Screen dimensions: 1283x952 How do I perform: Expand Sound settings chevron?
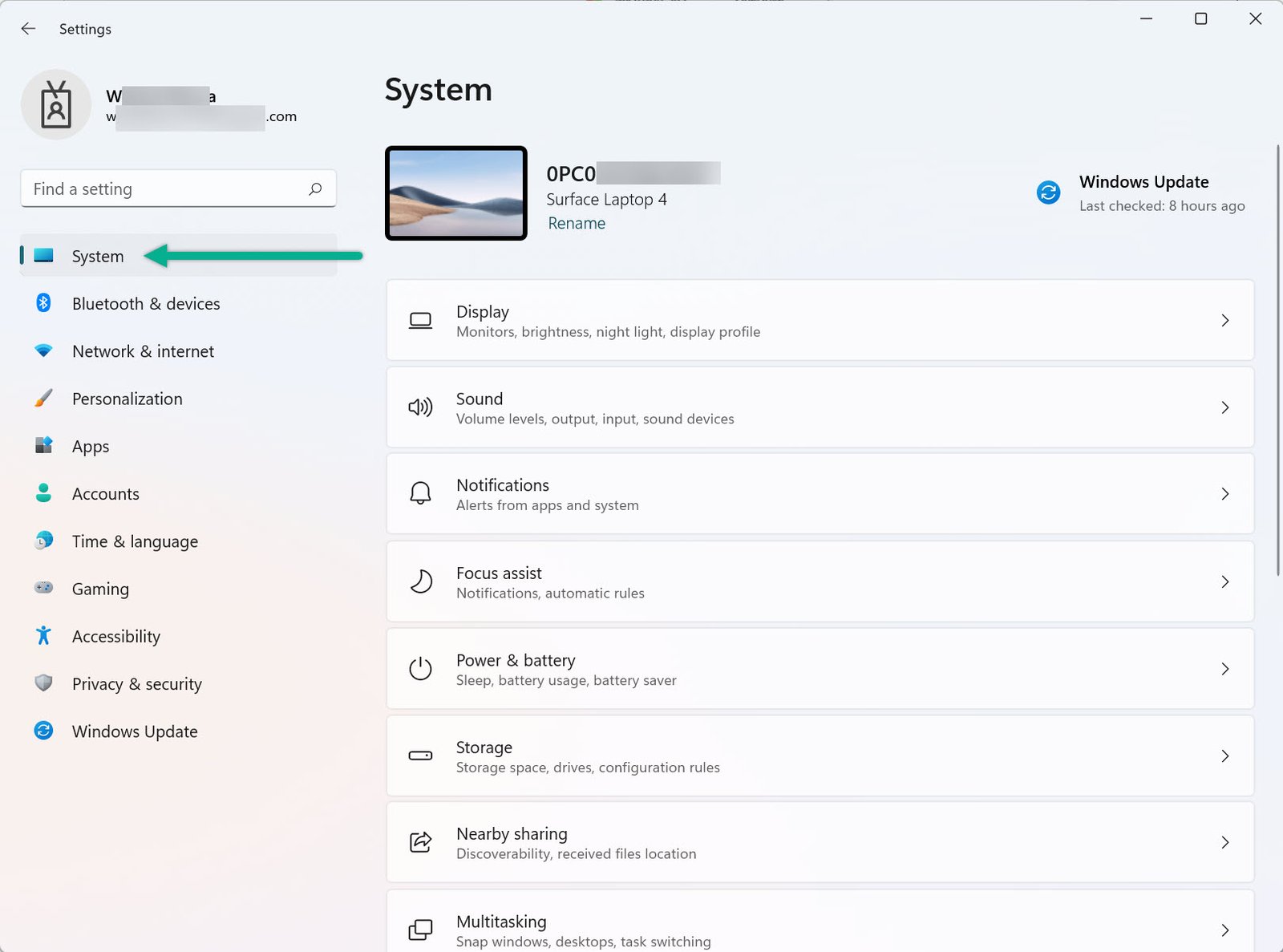coord(1224,407)
